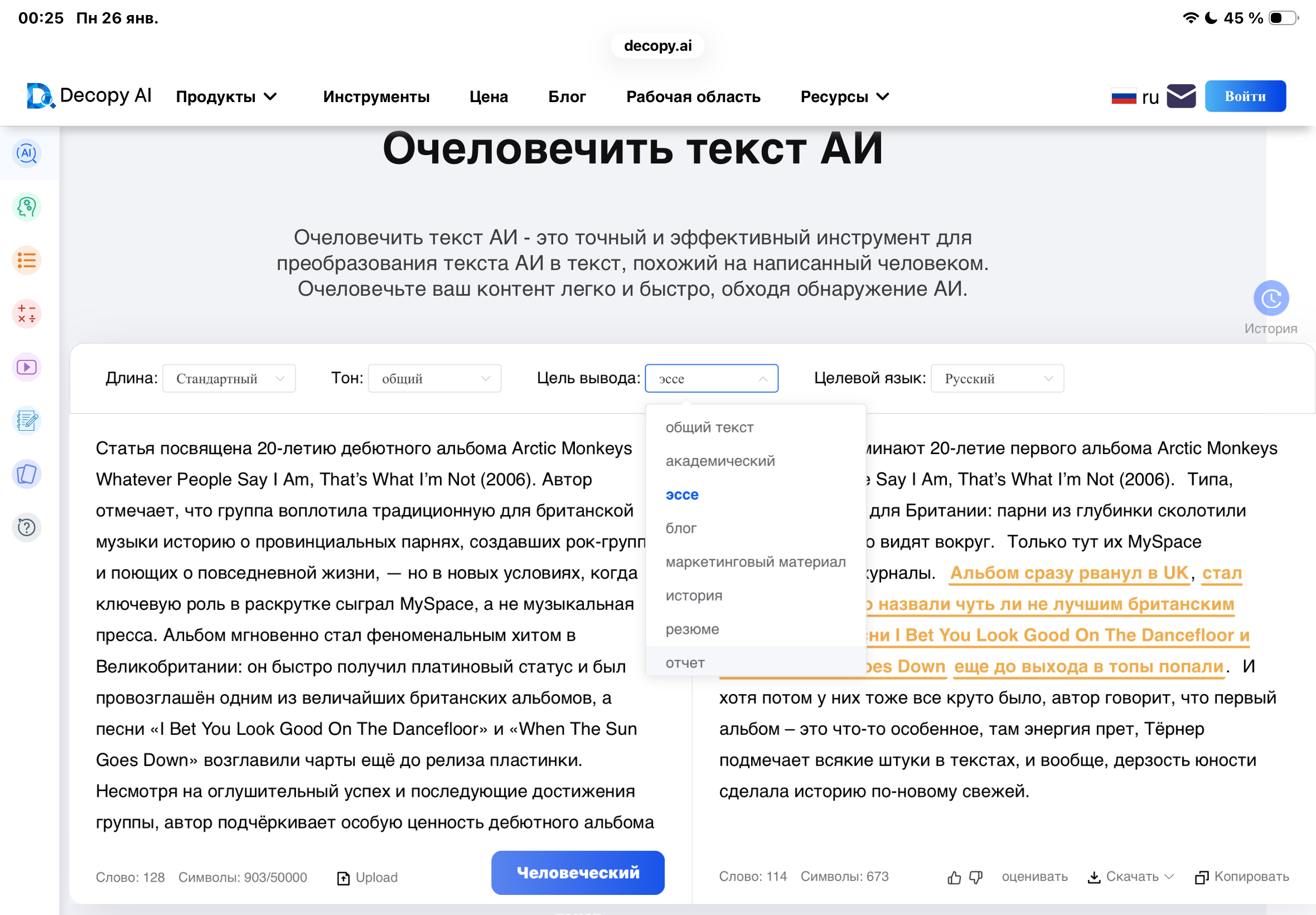The height and width of the screenshot is (915, 1316).
Task: Click Upload to add a file
Action: click(367, 877)
